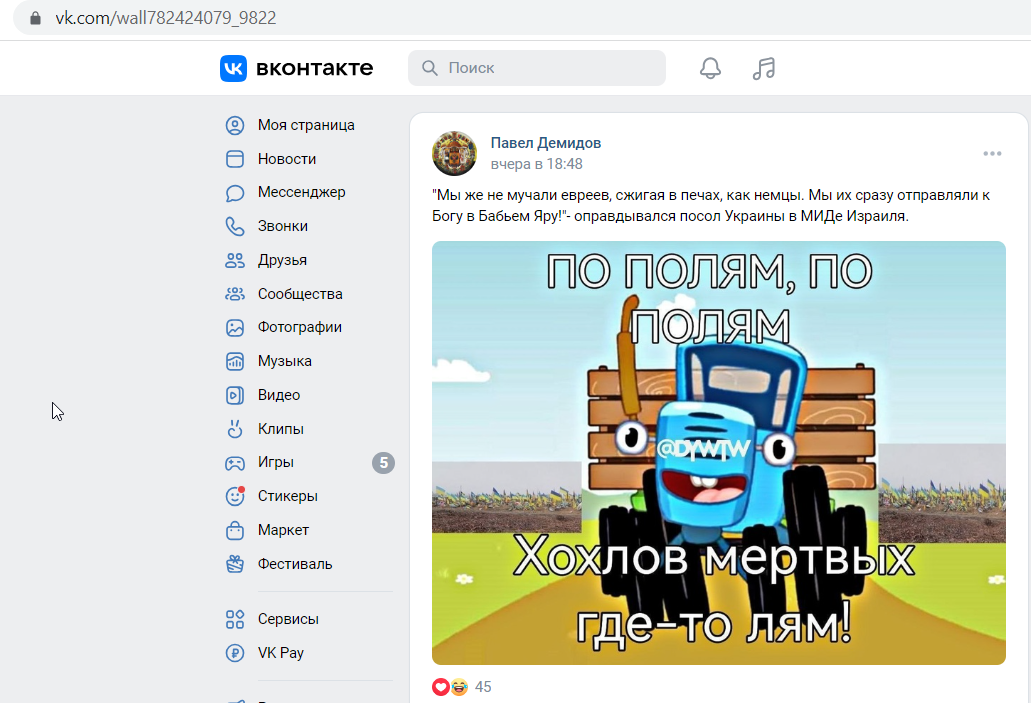
Task: Open Мессенджер from sidebar
Action: pos(301,192)
